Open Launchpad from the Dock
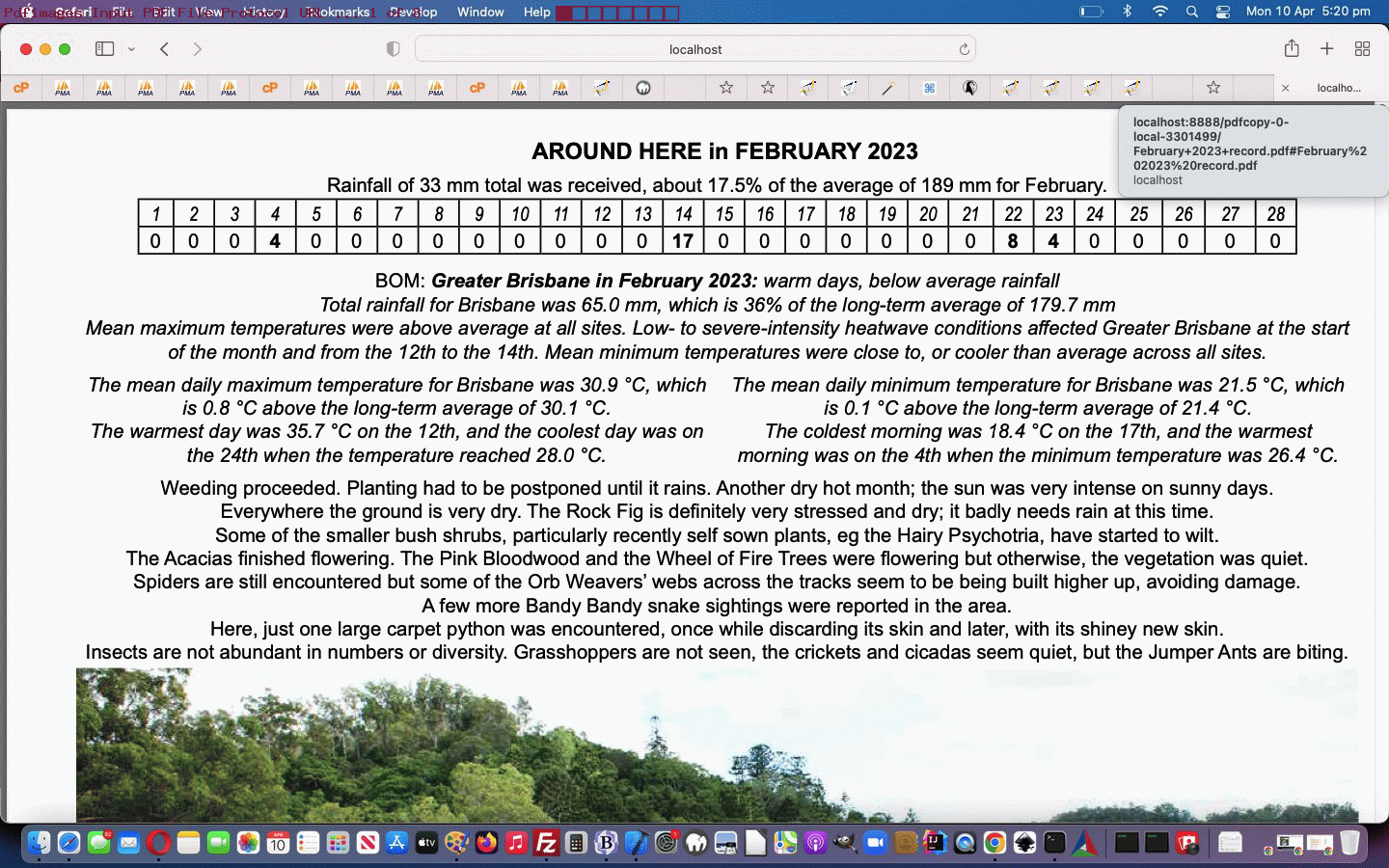Image resolution: width=1389 pixels, height=868 pixels. click(x=338, y=843)
